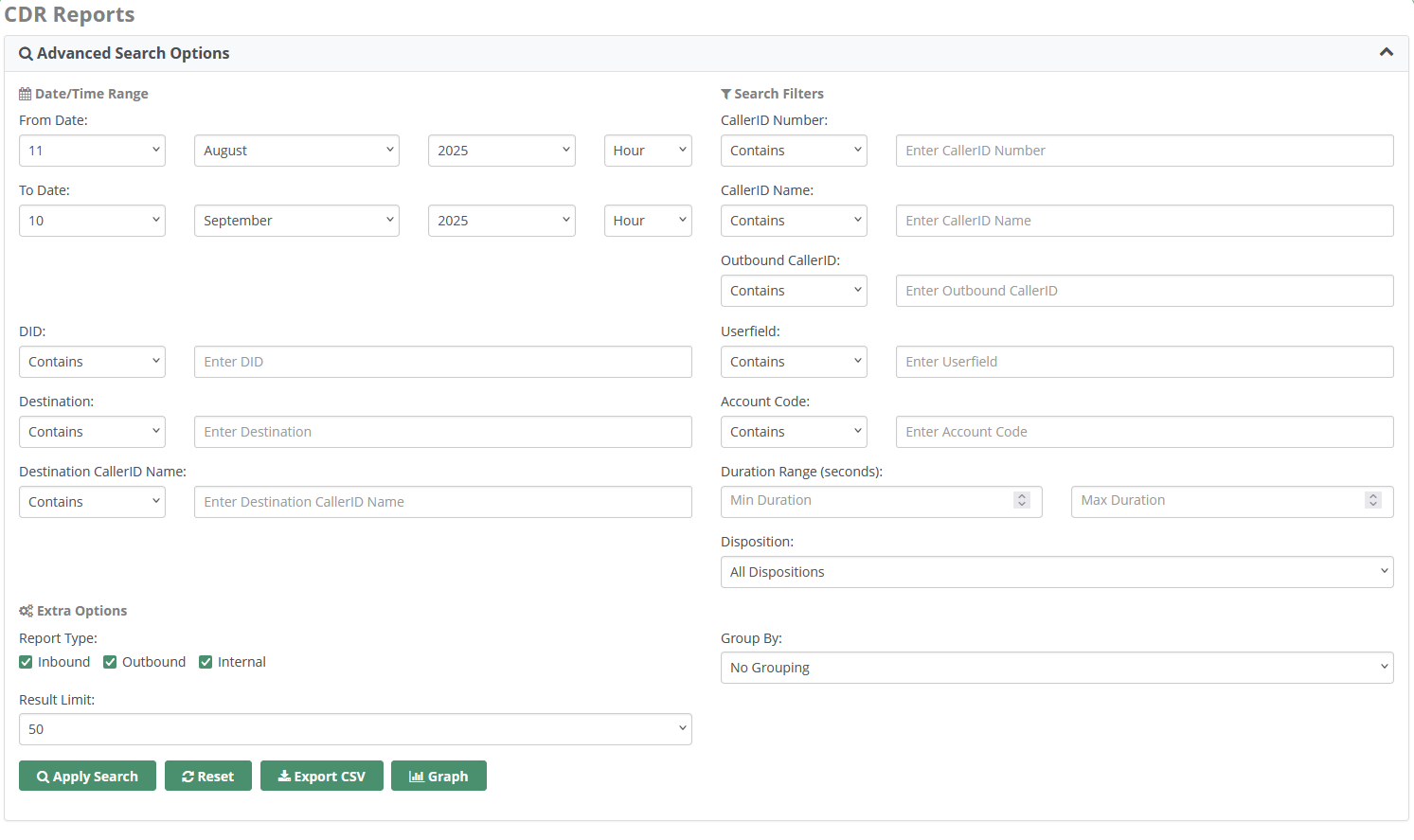Screen dimensions: 1414x840
Task: Open the Group By No Grouping dropdown
Action: (x=1056, y=668)
